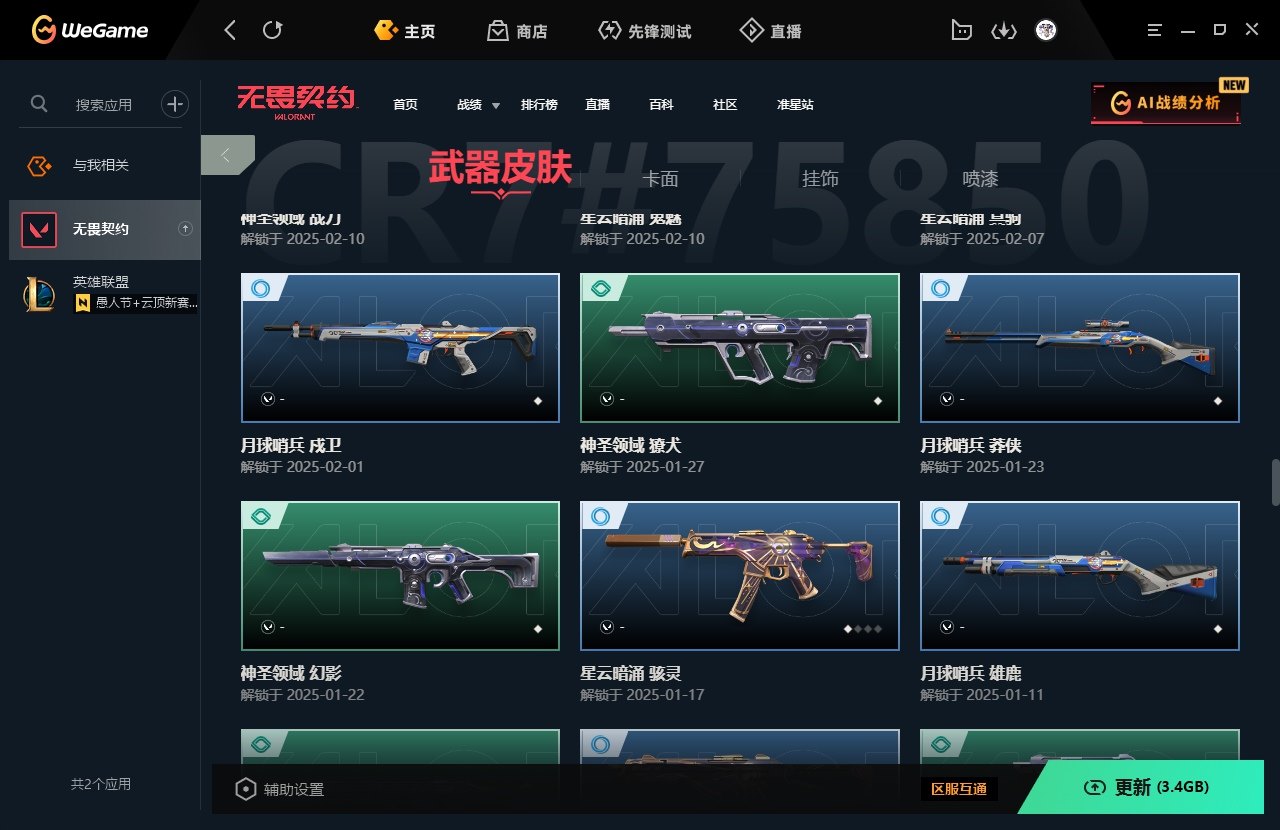Screen dimensions: 1280x830
Task: Open the folder icon in title bar
Action: [x=961, y=31]
